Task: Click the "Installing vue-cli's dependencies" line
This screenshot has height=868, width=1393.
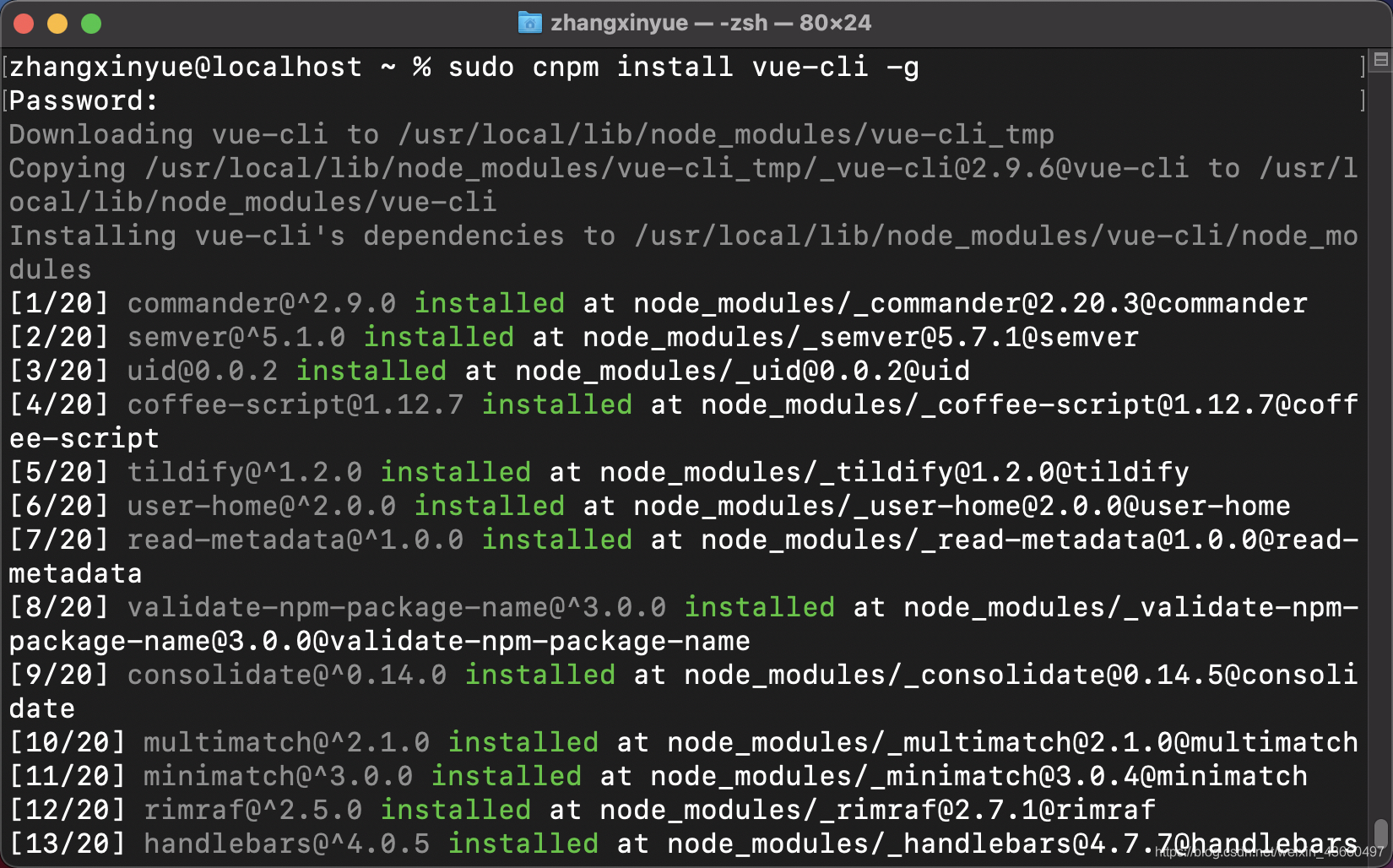Action: [684, 252]
